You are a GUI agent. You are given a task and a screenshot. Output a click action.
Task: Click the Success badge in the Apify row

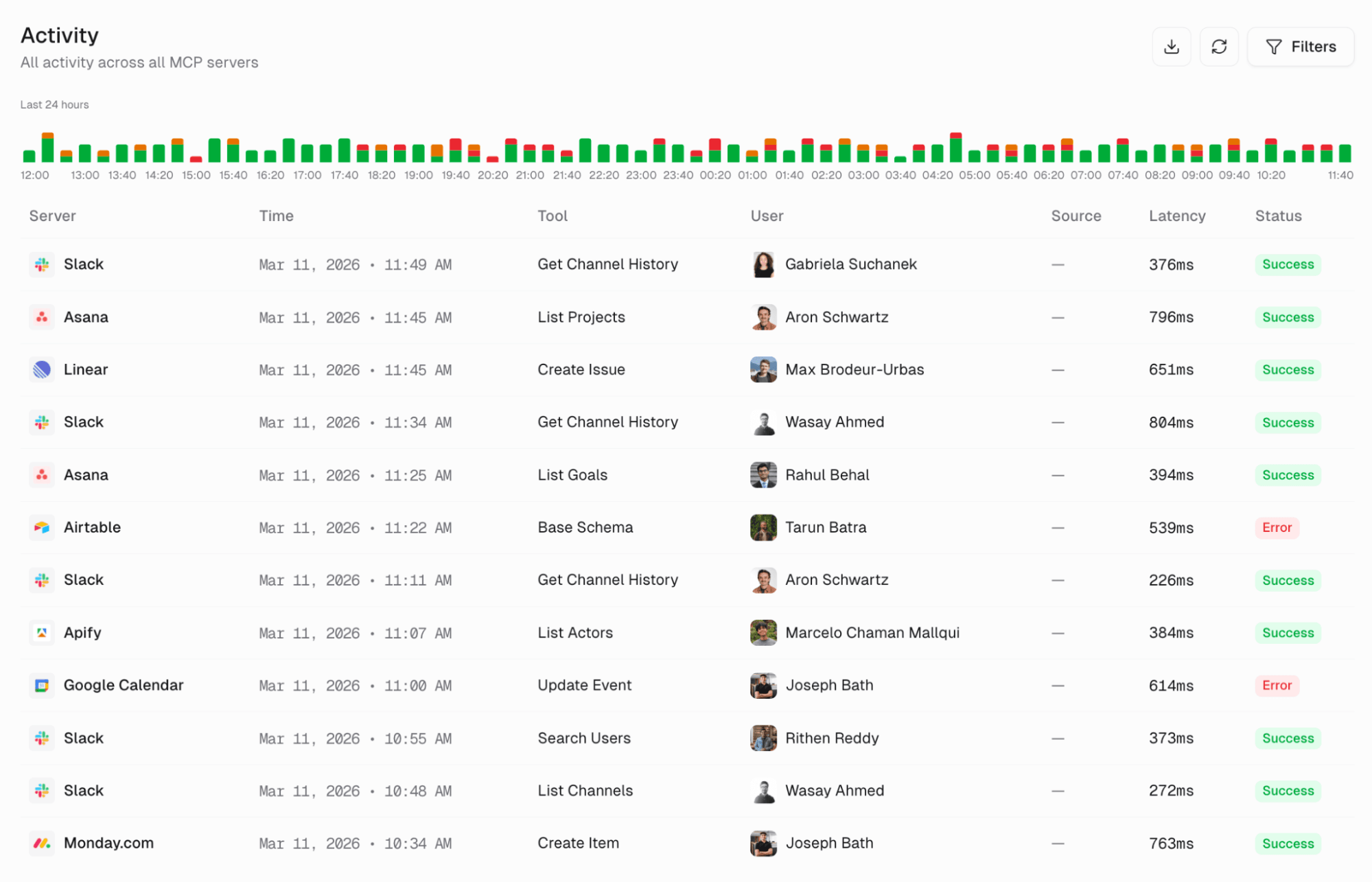pos(1288,633)
